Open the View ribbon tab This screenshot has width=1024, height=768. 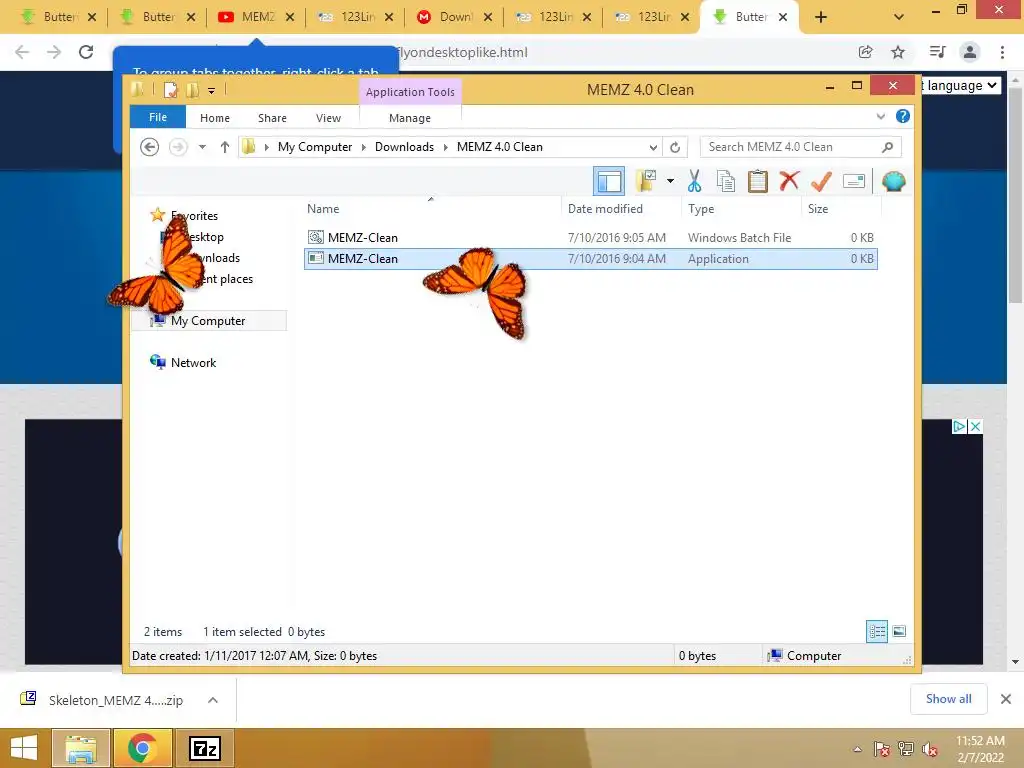[x=328, y=118]
